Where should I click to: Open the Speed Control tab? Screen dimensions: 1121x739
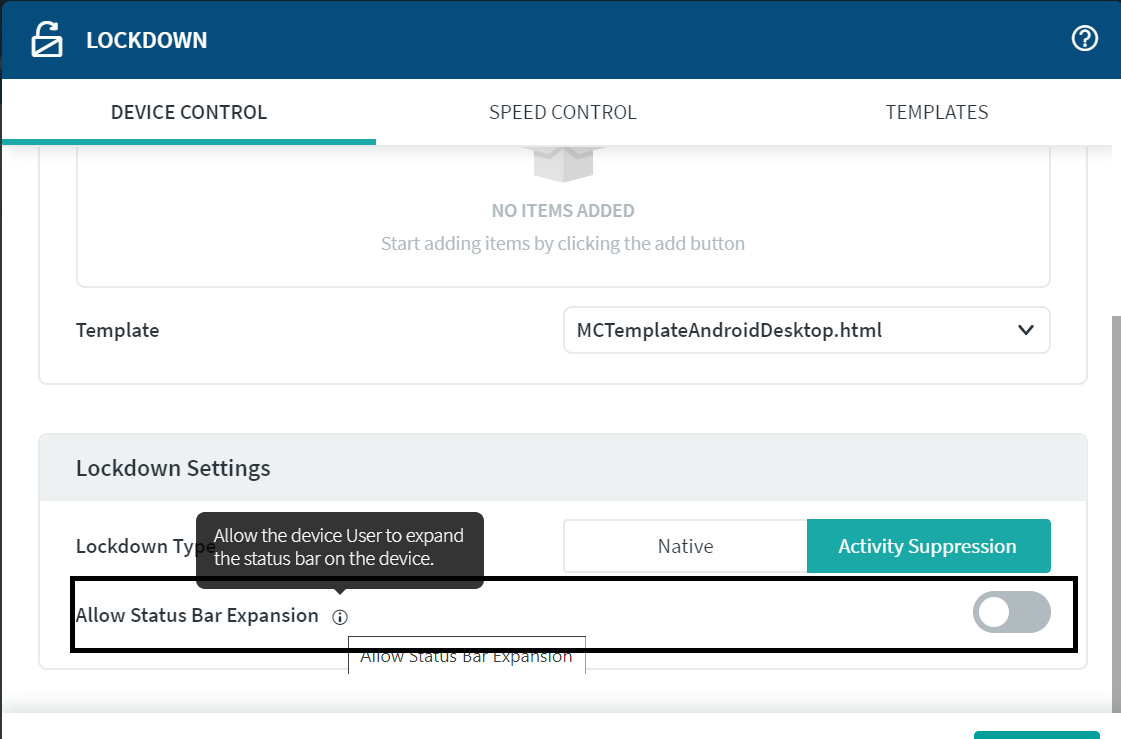562,112
